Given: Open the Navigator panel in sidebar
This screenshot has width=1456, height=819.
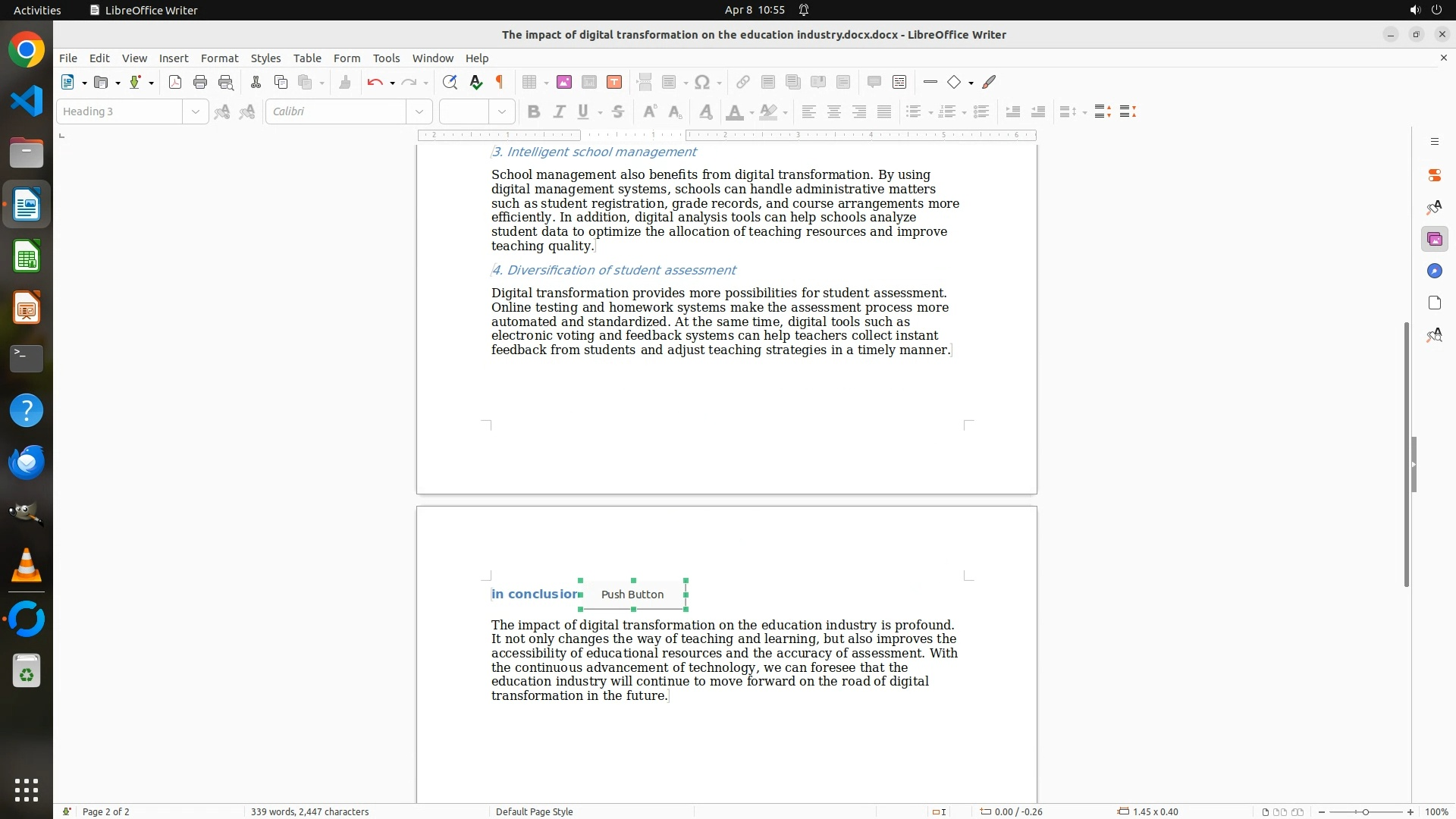Looking at the screenshot, I should click(1434, 271).
